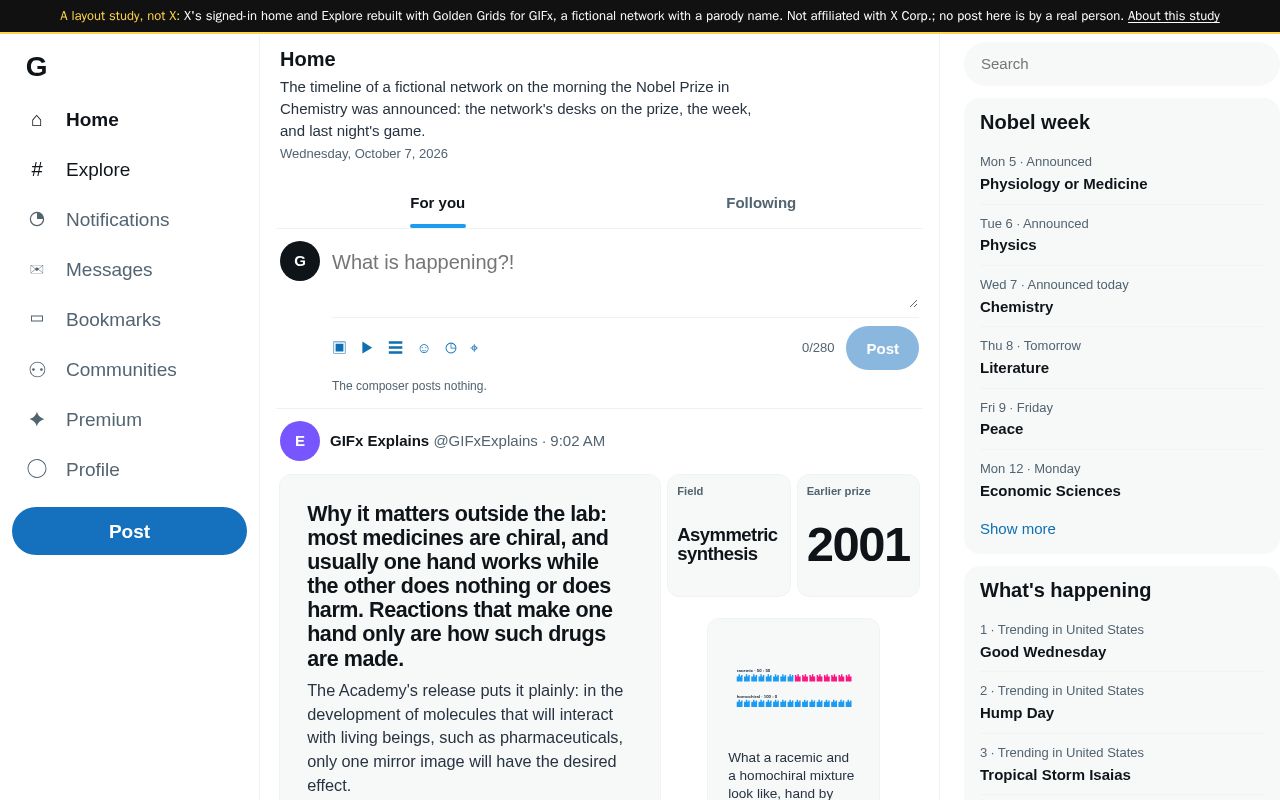Click the blue Post button in sidebar

pos(129,531)
